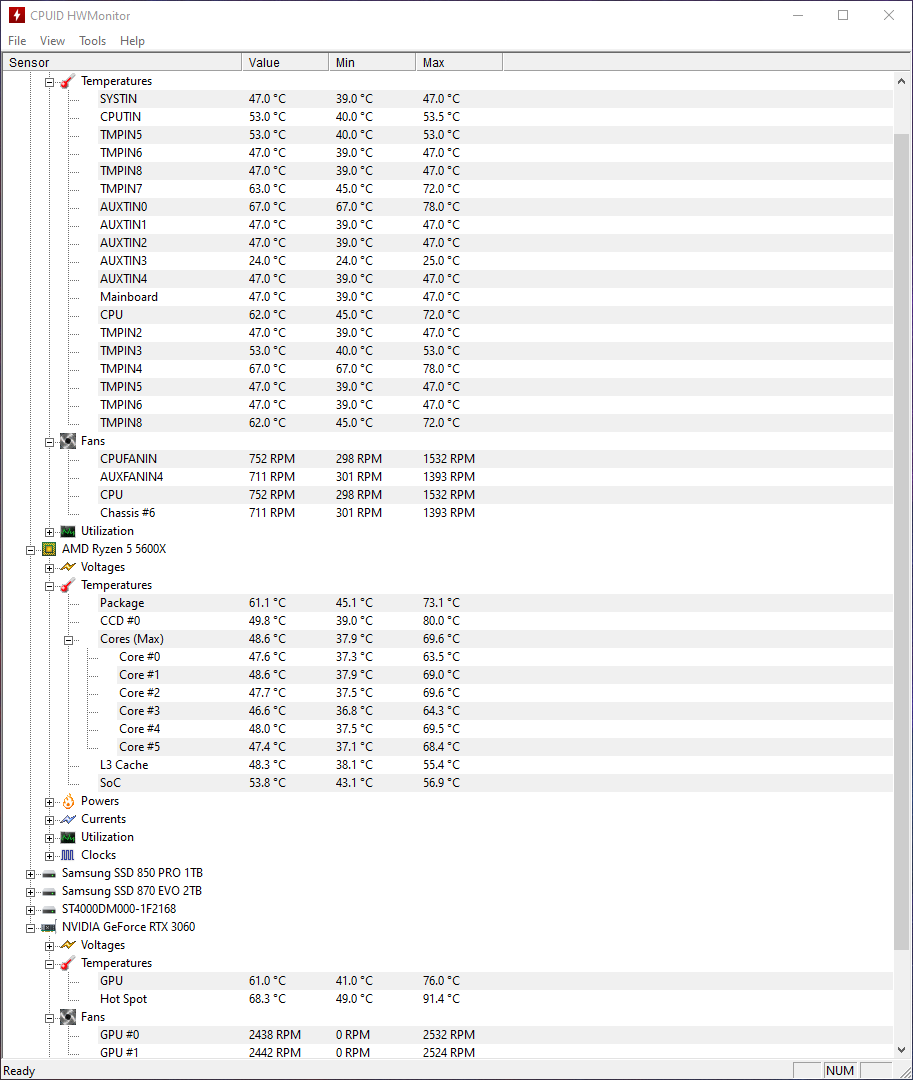Collapse the NVIDIA GeForce RTX 3060 node

coord(30,928)
